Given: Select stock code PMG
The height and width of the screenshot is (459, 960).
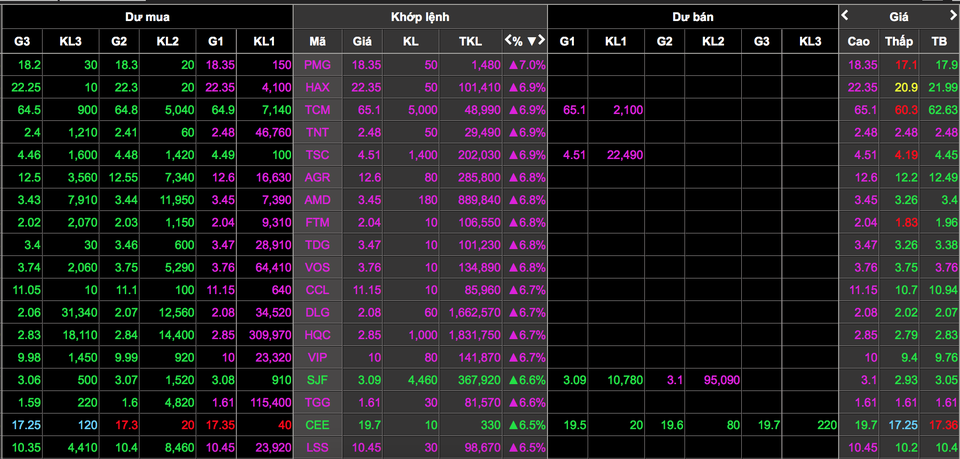Looking at the screenshot, I should tap(318, 65).
